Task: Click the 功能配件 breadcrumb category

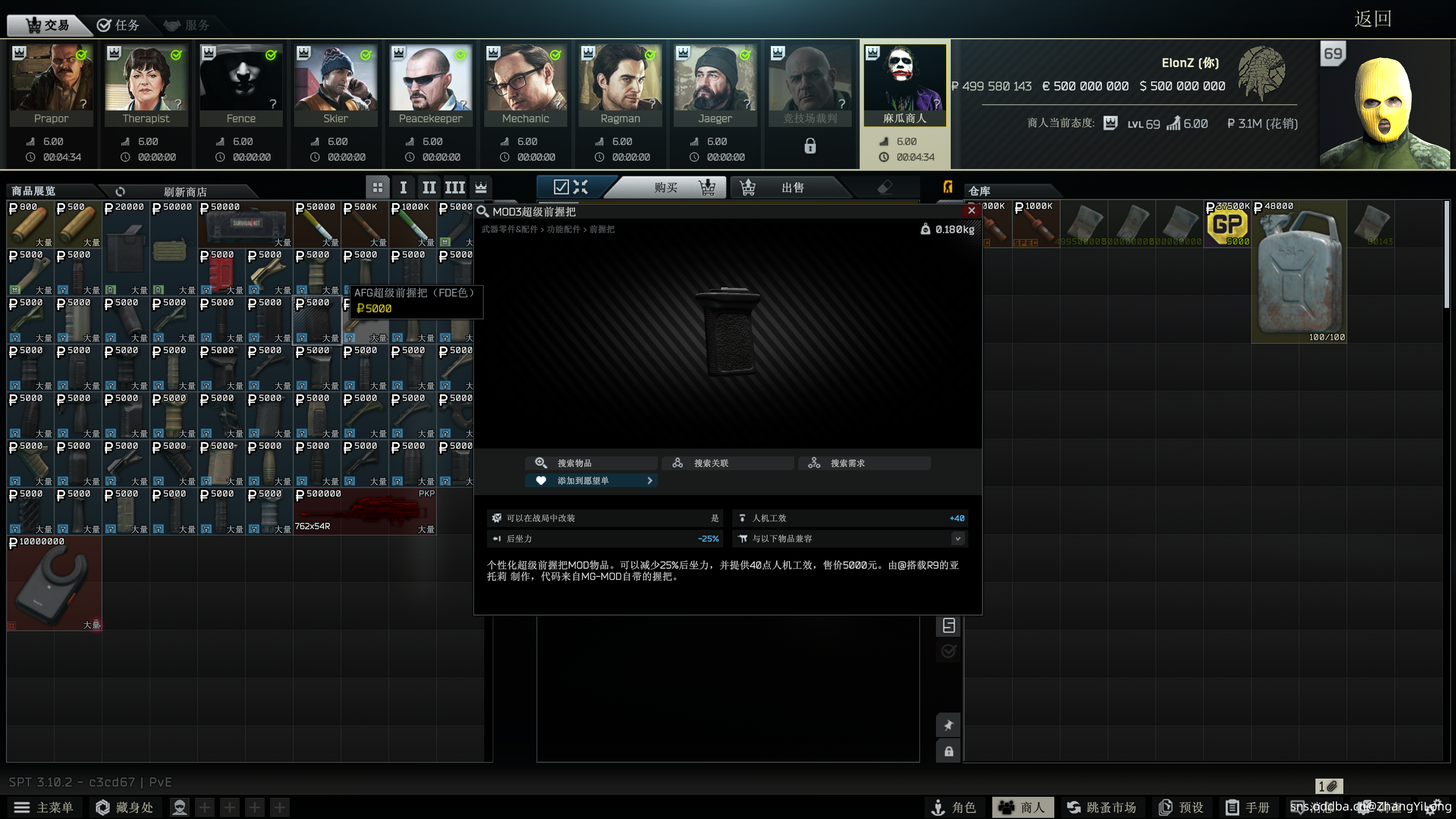Action: [563, 229]
